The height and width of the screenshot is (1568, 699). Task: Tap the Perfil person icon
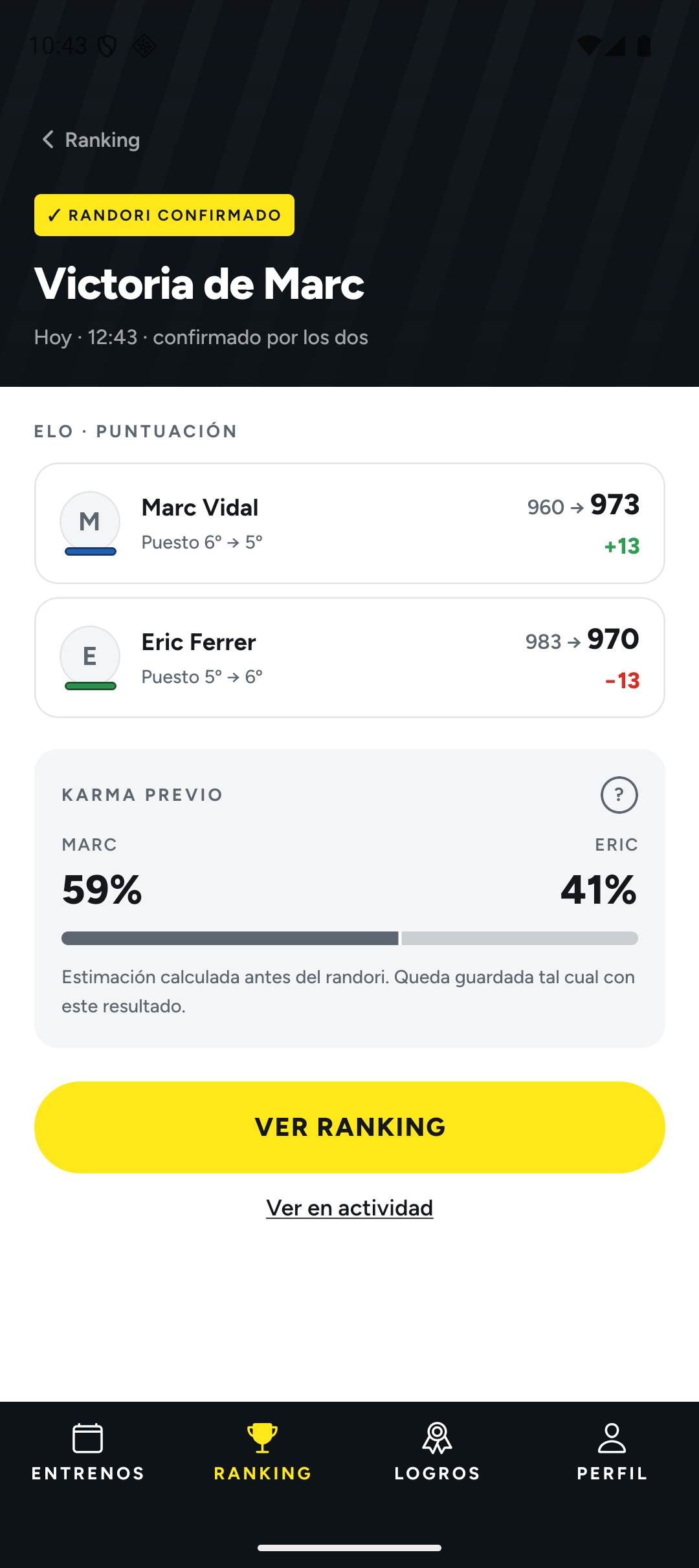612,1439
